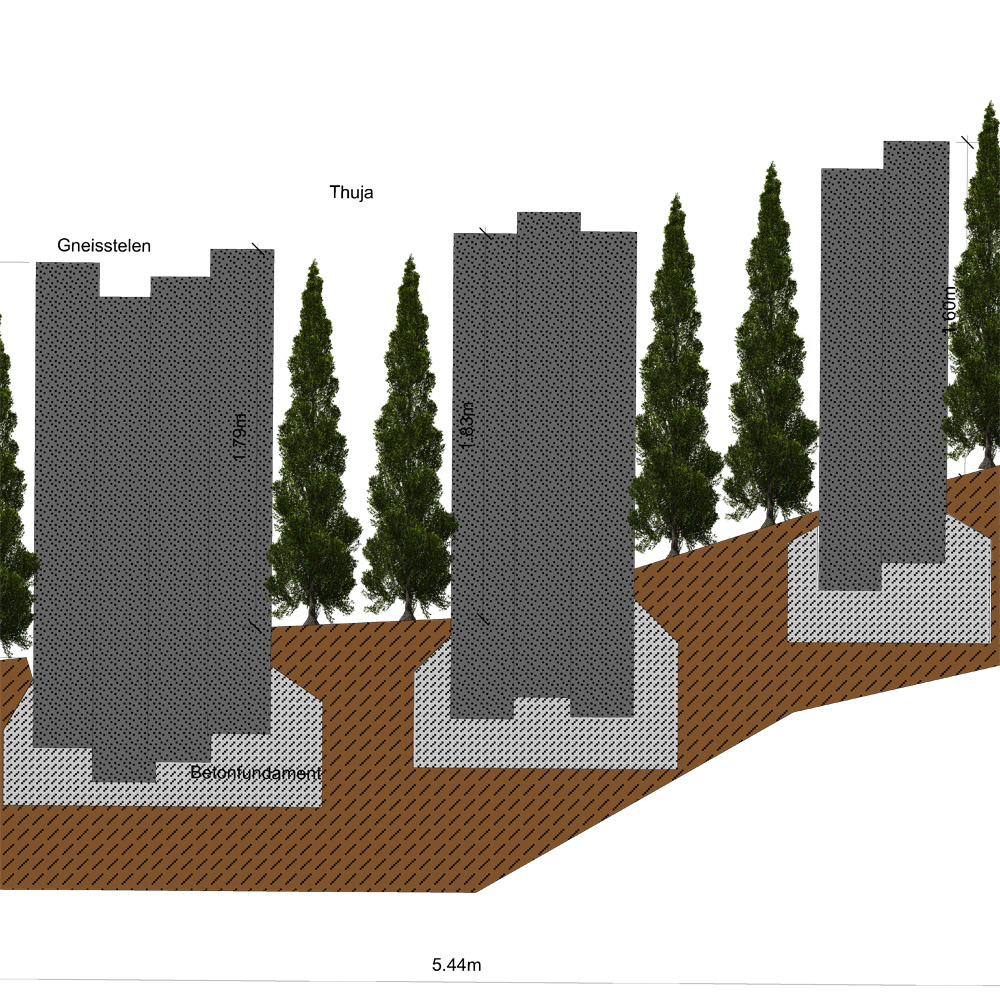Click the 1.79m height dimension label
1000x1000 pixels.
238,436
